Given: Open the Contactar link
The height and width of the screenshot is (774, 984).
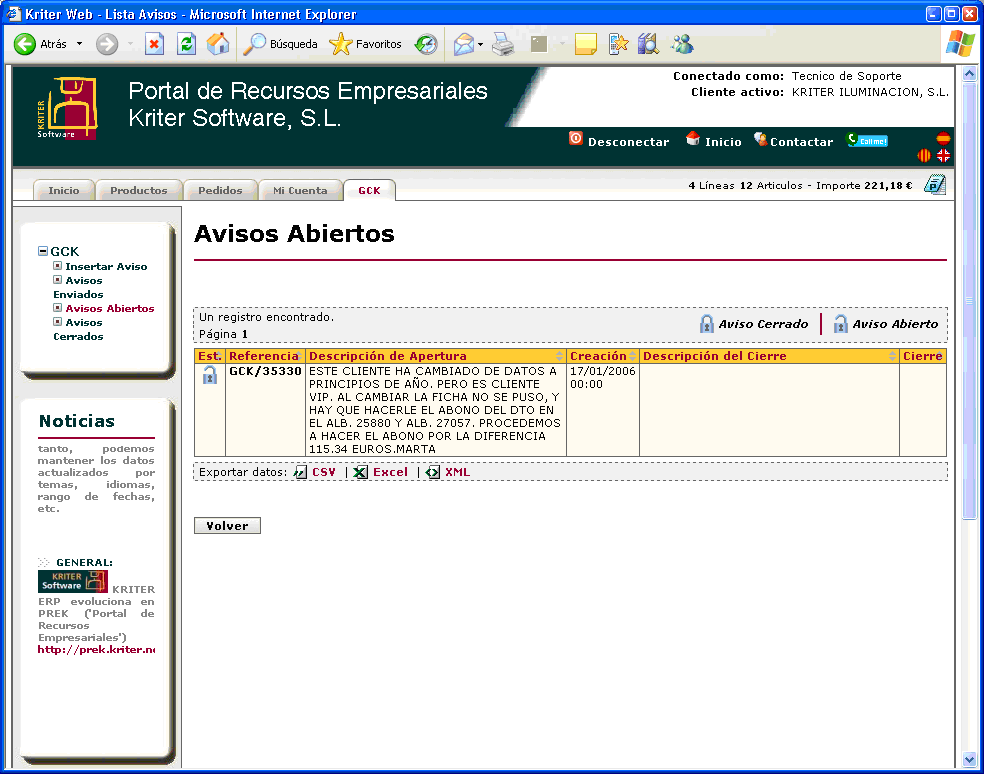Looking at the screenshot, I should [x=801, y=142].
